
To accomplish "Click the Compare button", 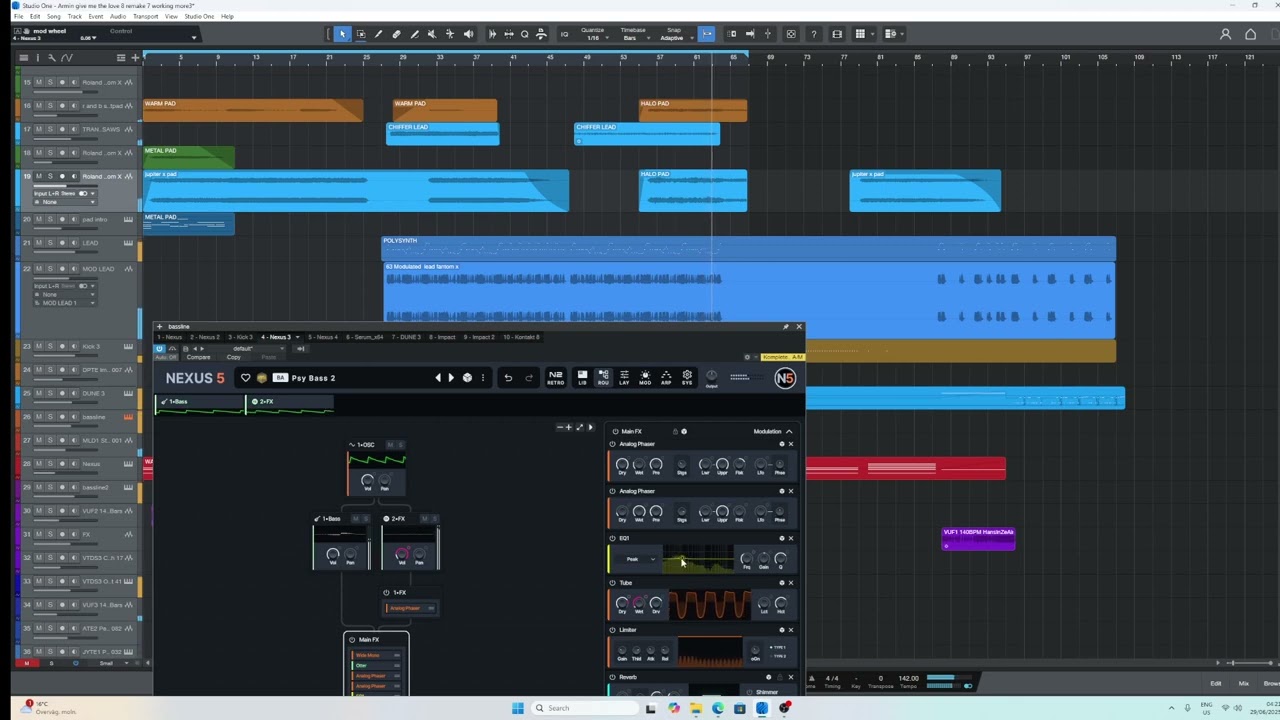I will point(198,357).
